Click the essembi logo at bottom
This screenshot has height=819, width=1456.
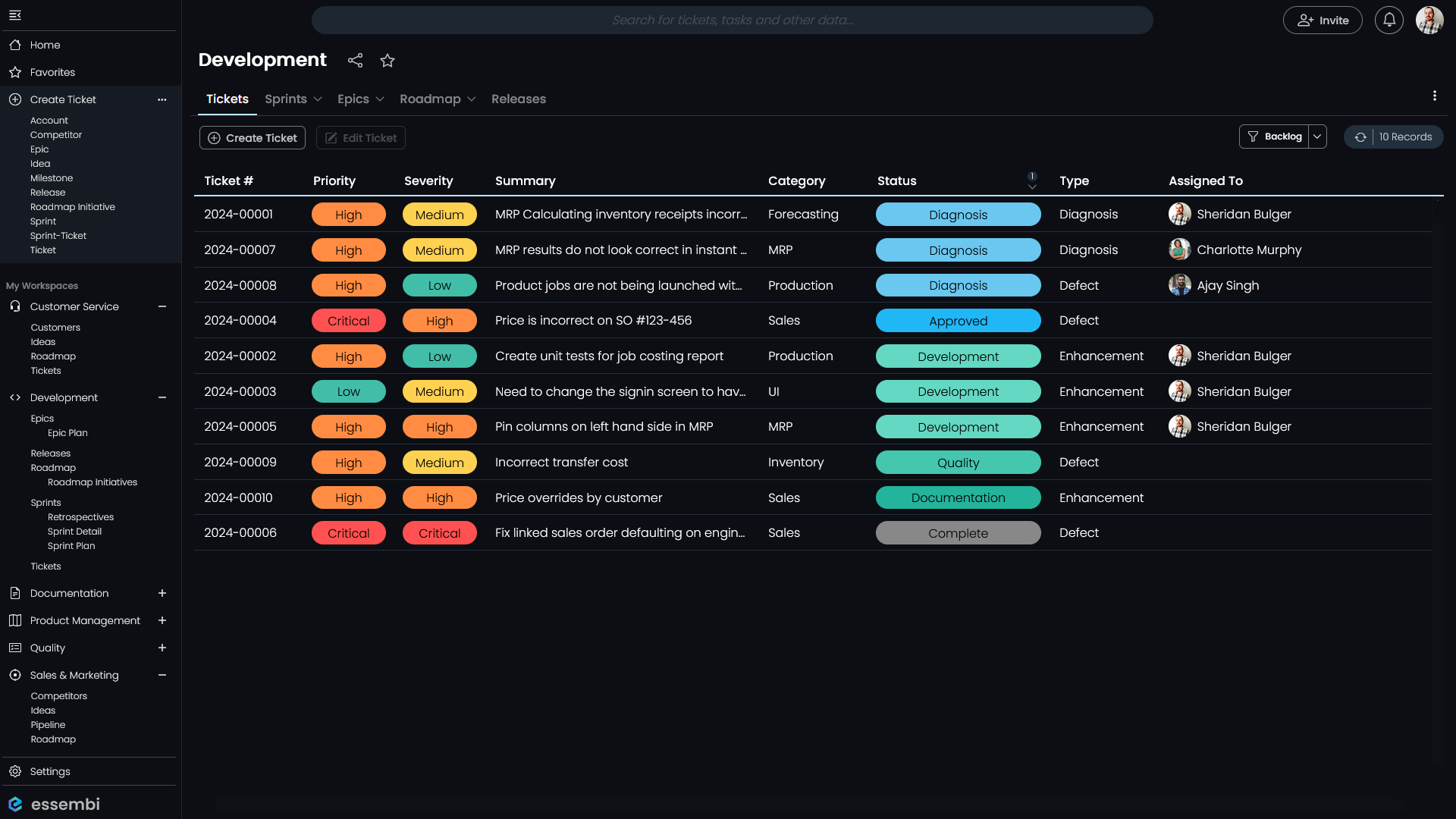tap(54, 804)
